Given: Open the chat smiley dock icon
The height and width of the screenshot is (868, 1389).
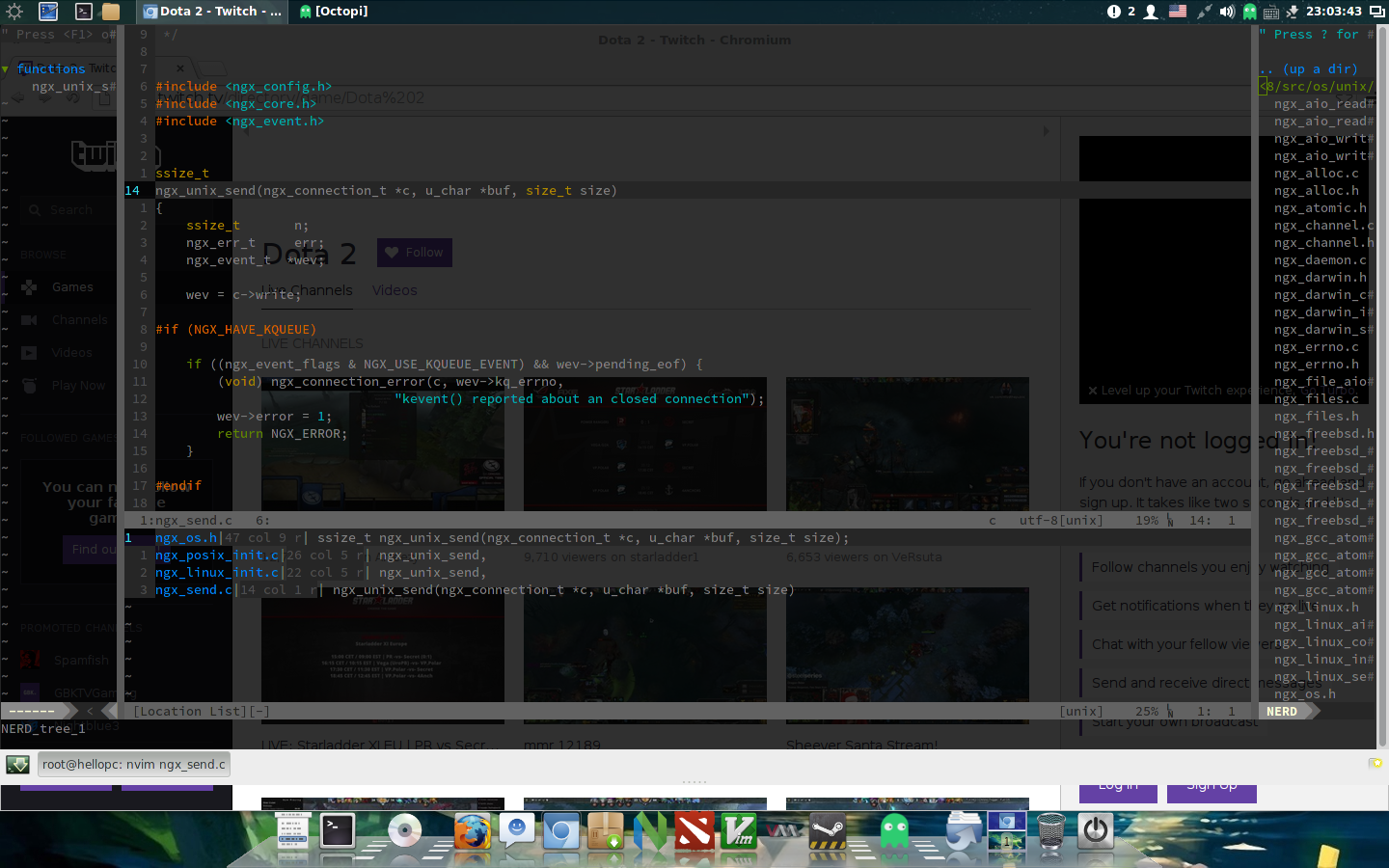Looking at the screenshot, I should pyautogui.click(x=517, y=831).
